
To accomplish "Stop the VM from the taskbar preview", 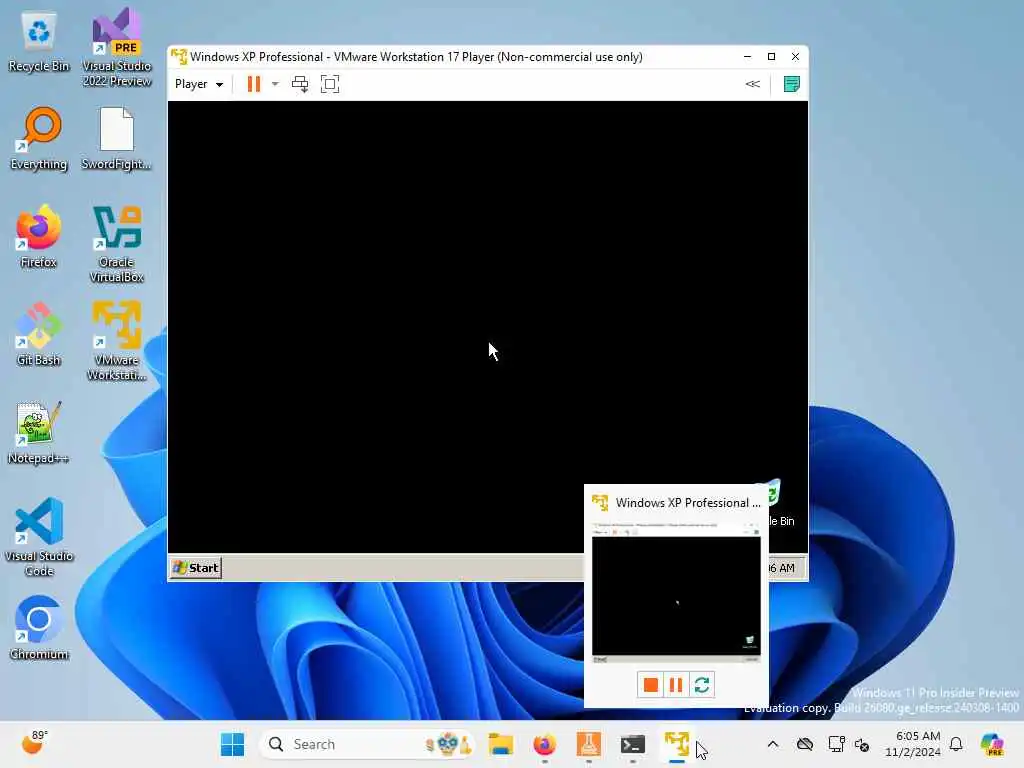I will (650, 684).
